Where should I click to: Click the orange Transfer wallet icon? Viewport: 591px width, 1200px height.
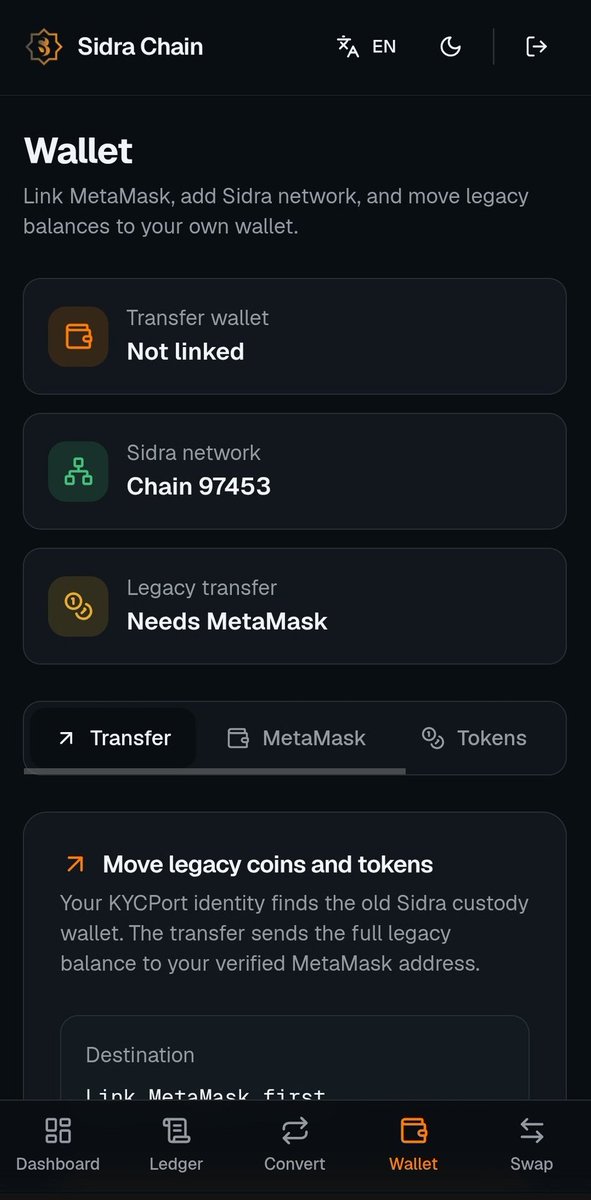pyautogui.click(x=78, y=336)
